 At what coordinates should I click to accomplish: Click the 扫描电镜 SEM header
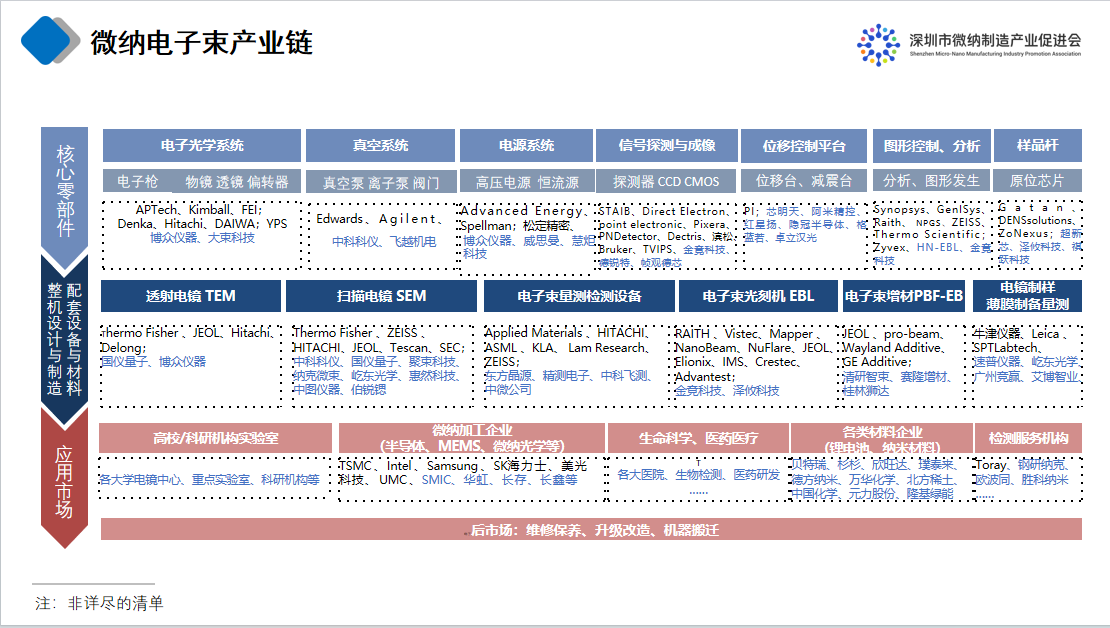(381, 296)
